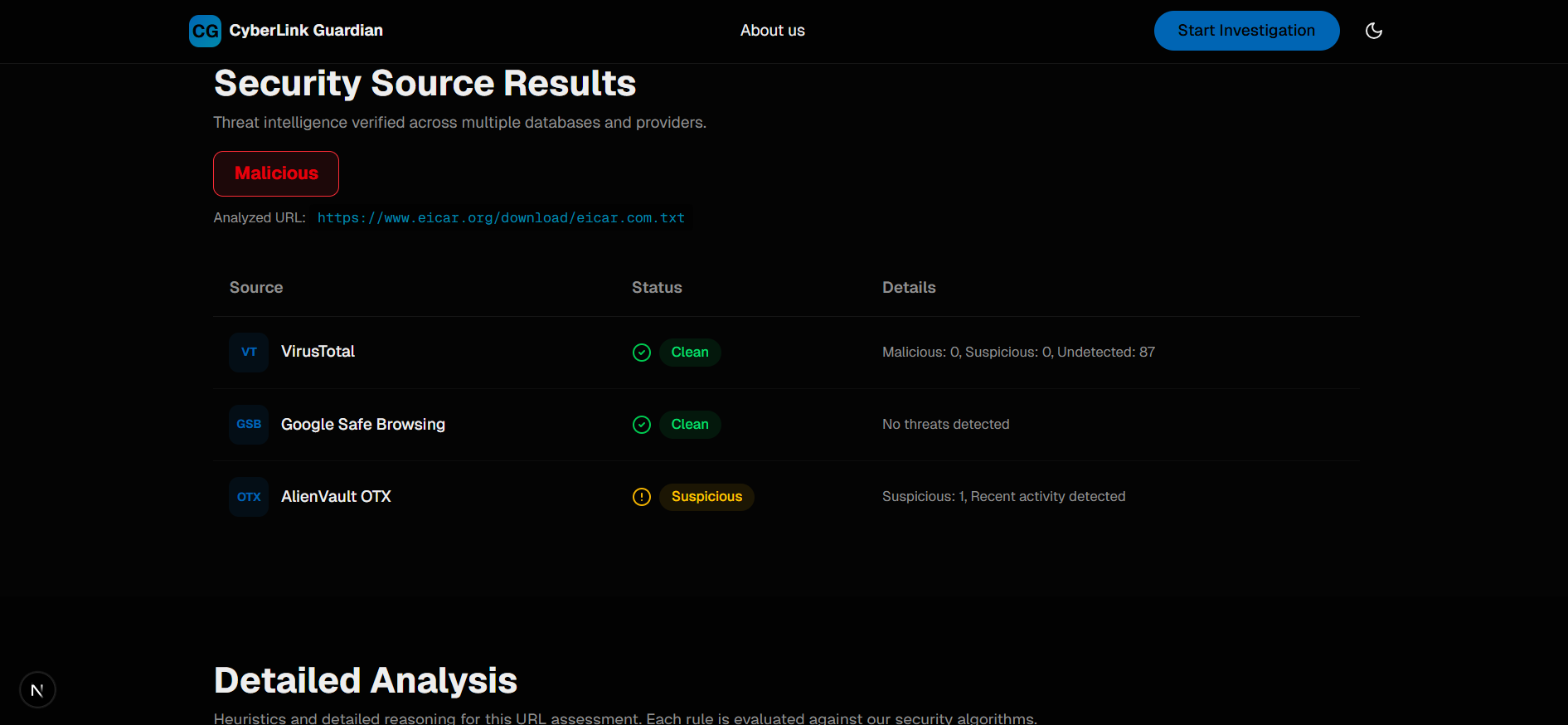Click the 'Threat intelligence verified' subtitle text

tap(459, 123)
